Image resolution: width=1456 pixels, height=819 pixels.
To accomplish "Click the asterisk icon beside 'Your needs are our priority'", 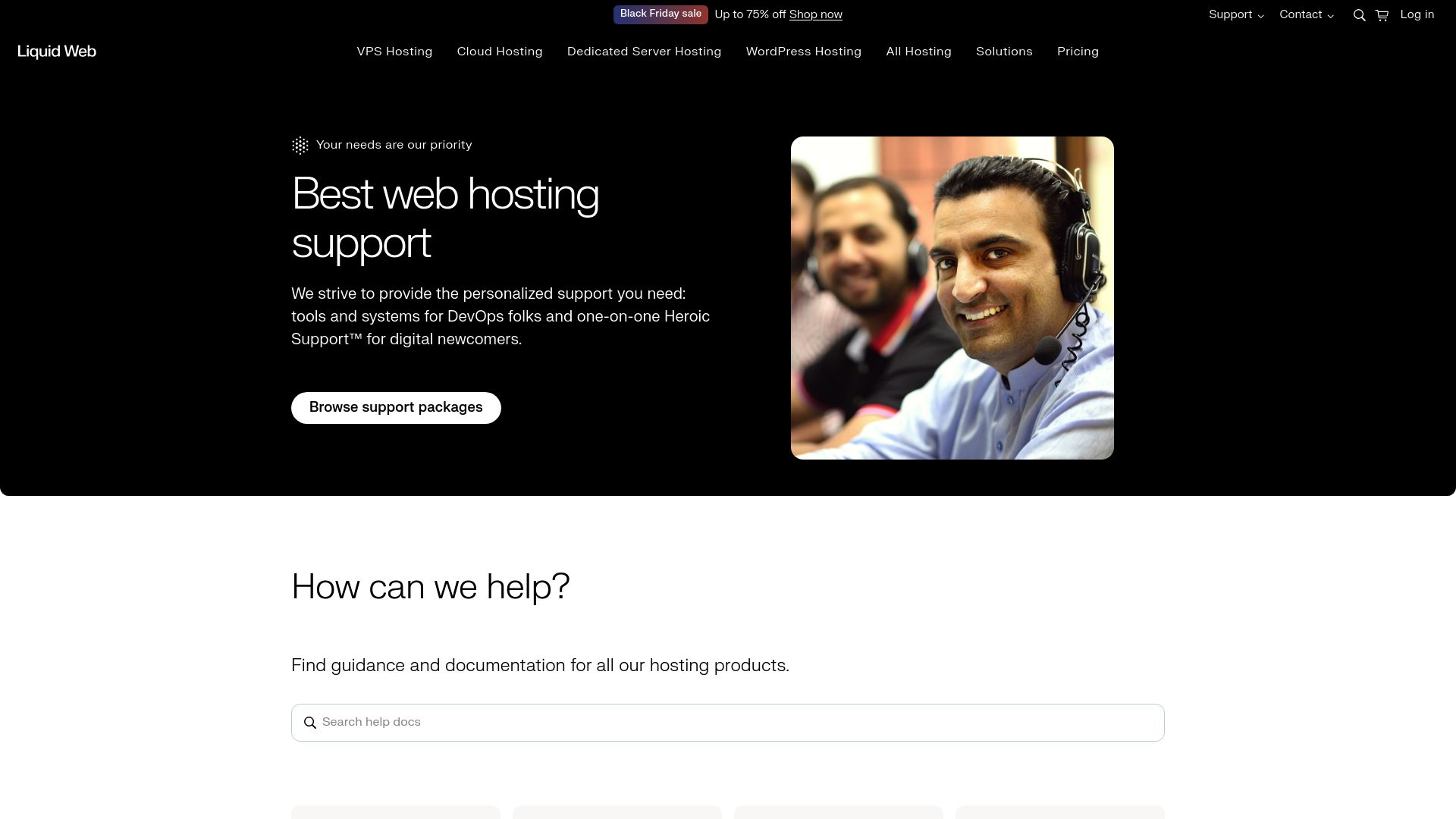I will pyautogui.click(x=300, y=145).
